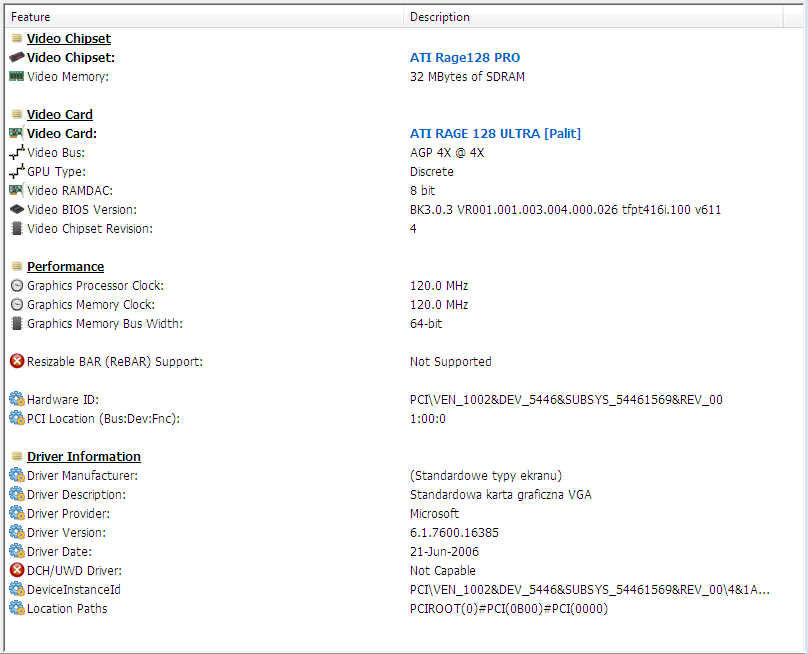Open the ATI RAGE 128 ULTRA [Palit] link

pyautogui.click(x=495, y=134)
